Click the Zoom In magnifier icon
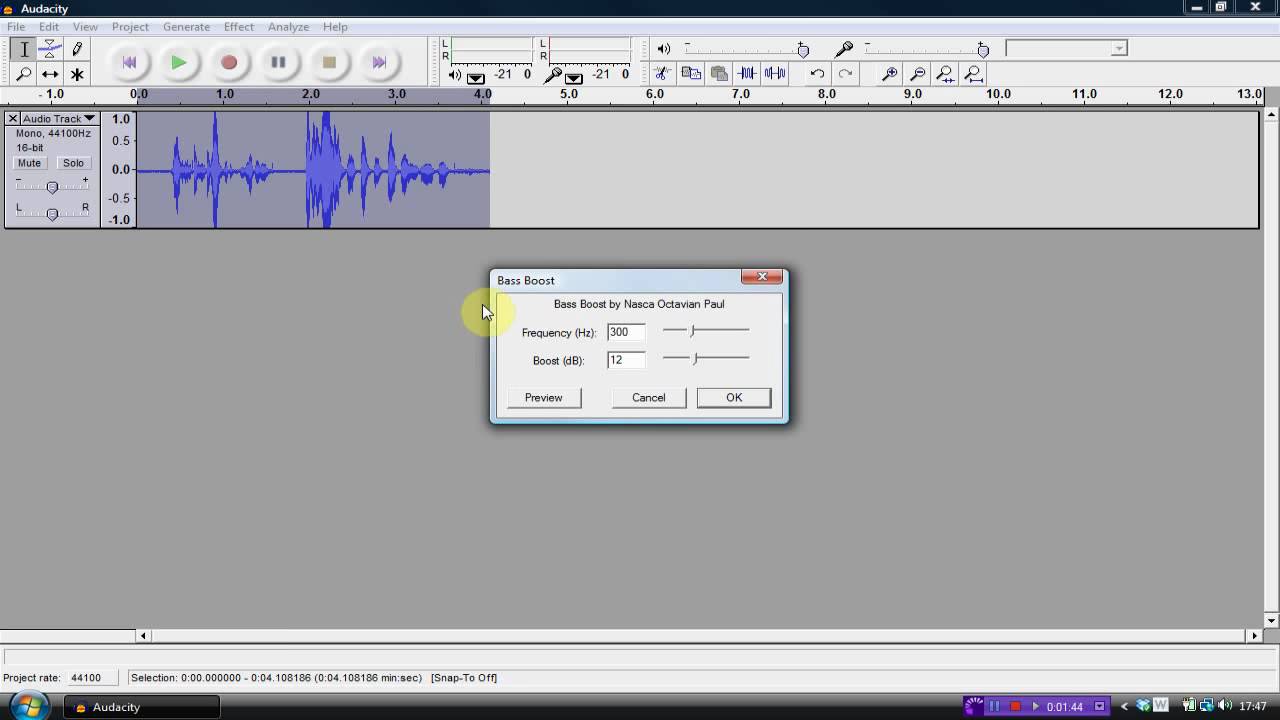1280x720 pixels. pos(889,74)
